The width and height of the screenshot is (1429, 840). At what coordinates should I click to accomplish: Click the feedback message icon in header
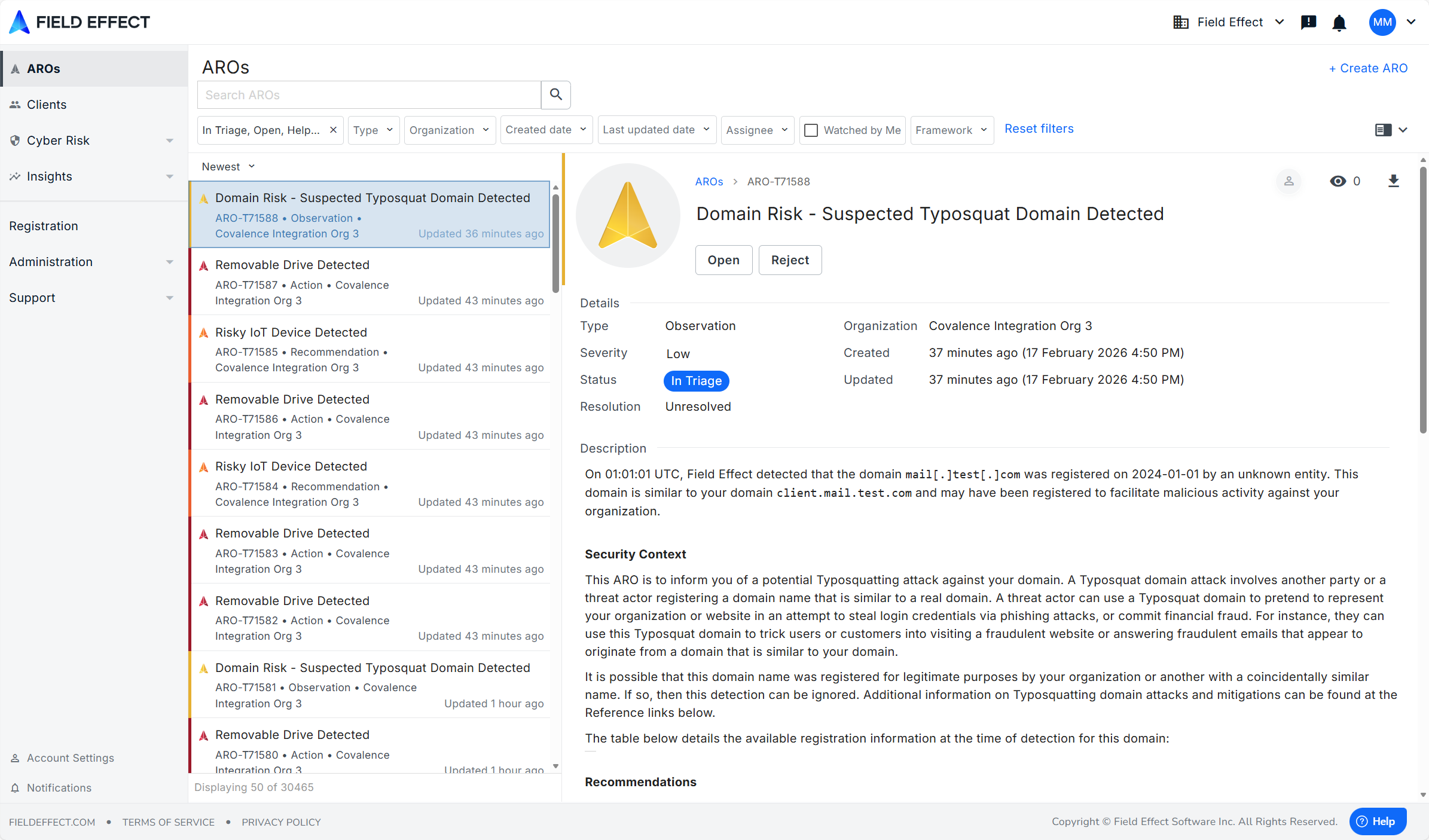tap(1308, 23)
